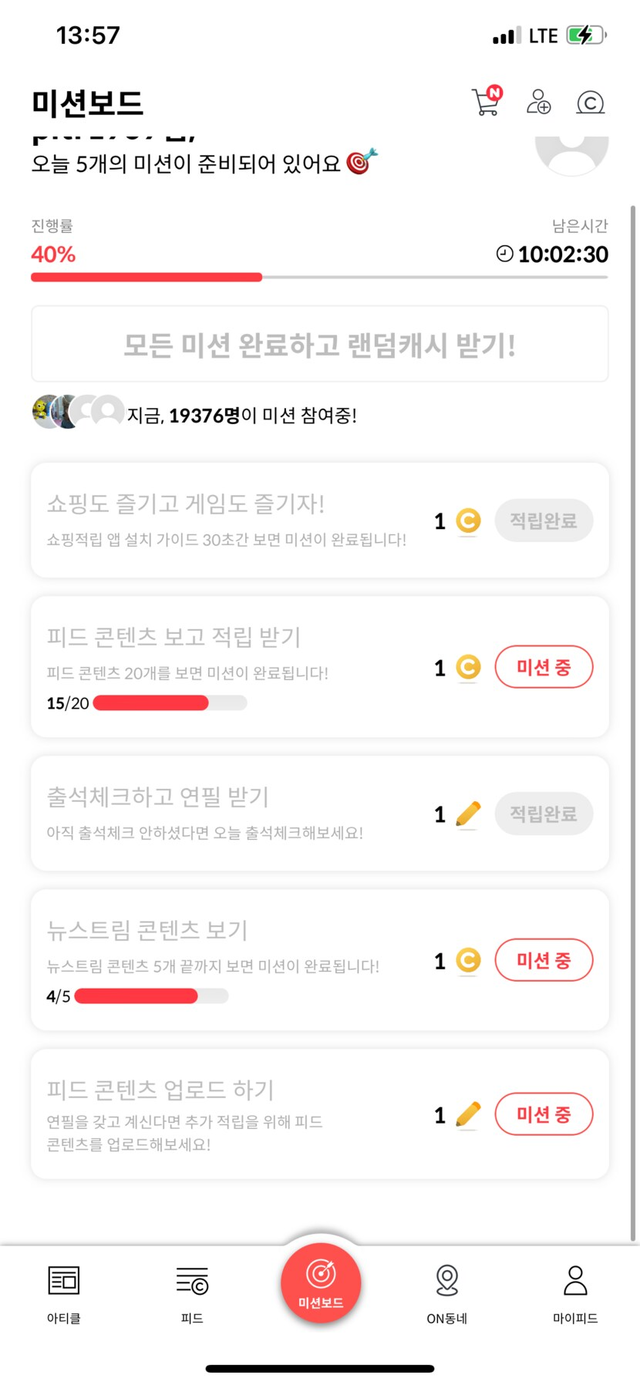Open the cash coin icon in header
640x1385 pixels.
click(x=591, y=102)
